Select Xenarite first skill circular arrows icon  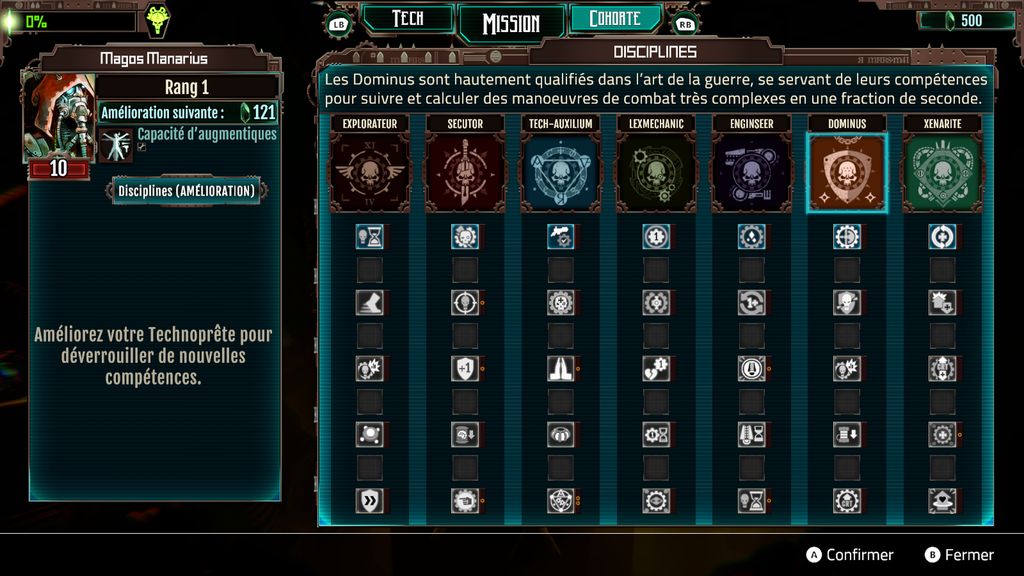coord(942,236)
